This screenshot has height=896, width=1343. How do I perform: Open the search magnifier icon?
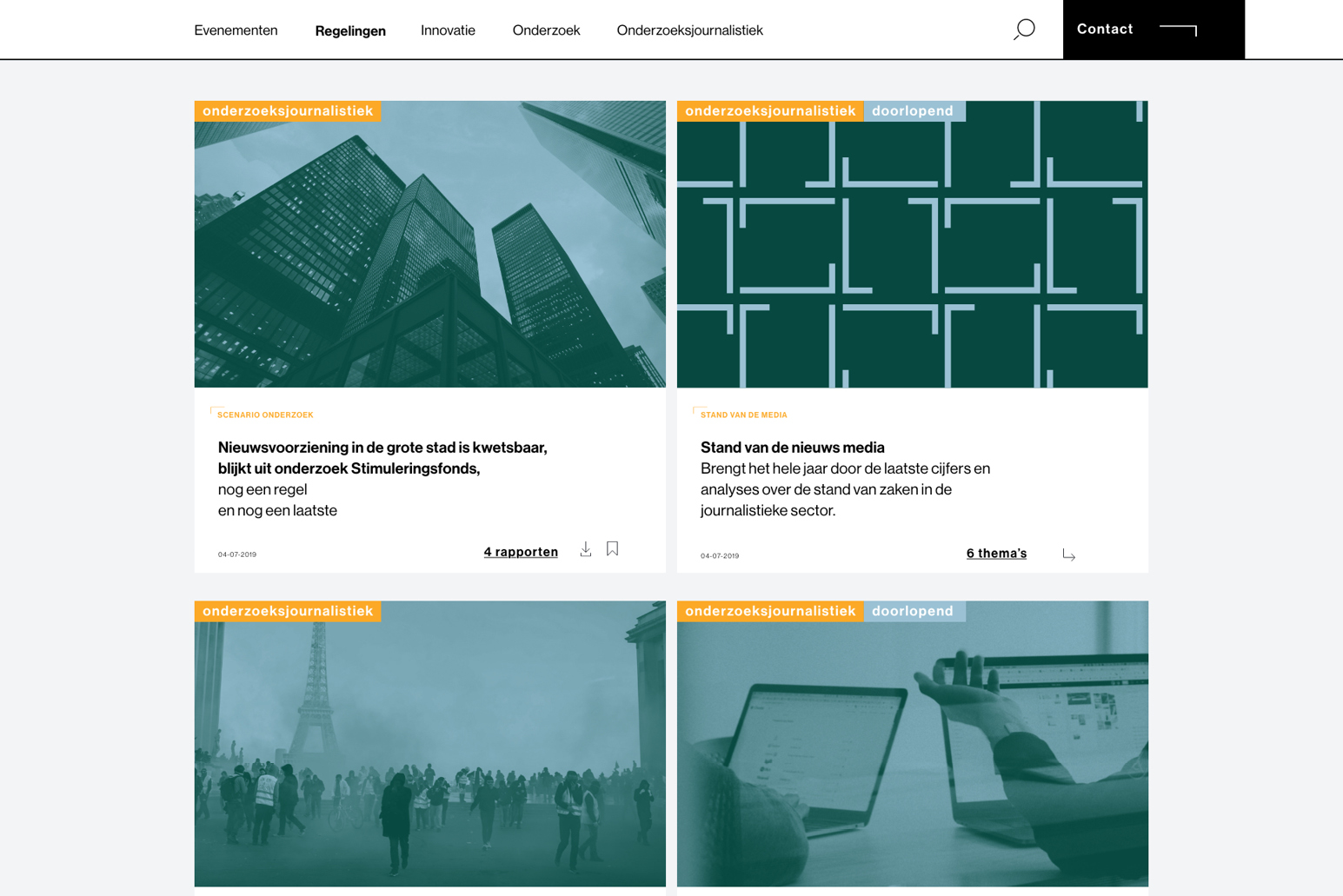(x=1024, y=30)
